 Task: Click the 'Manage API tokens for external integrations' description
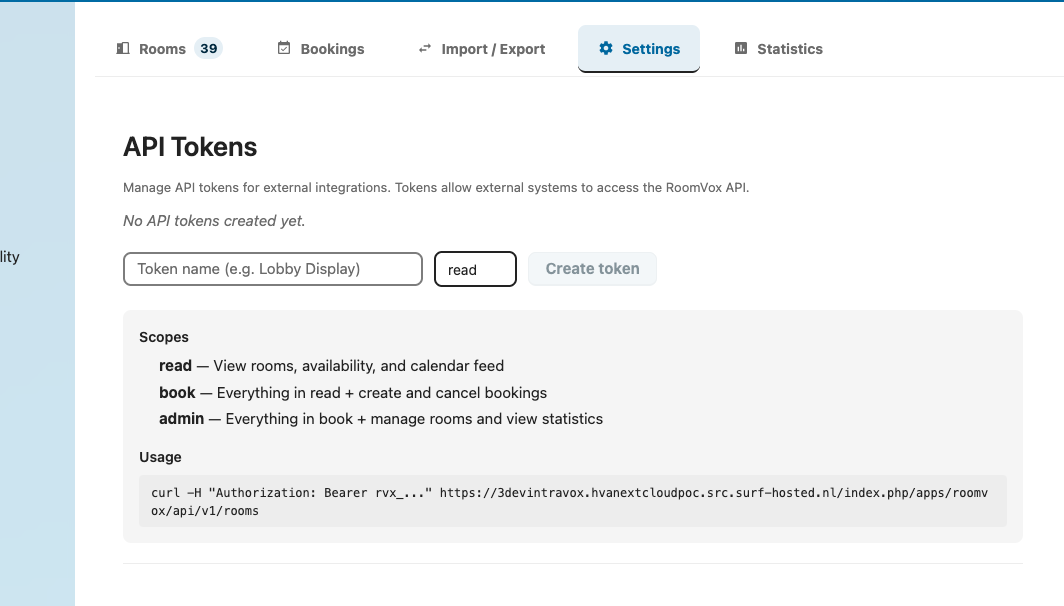(x=436, y=187)
